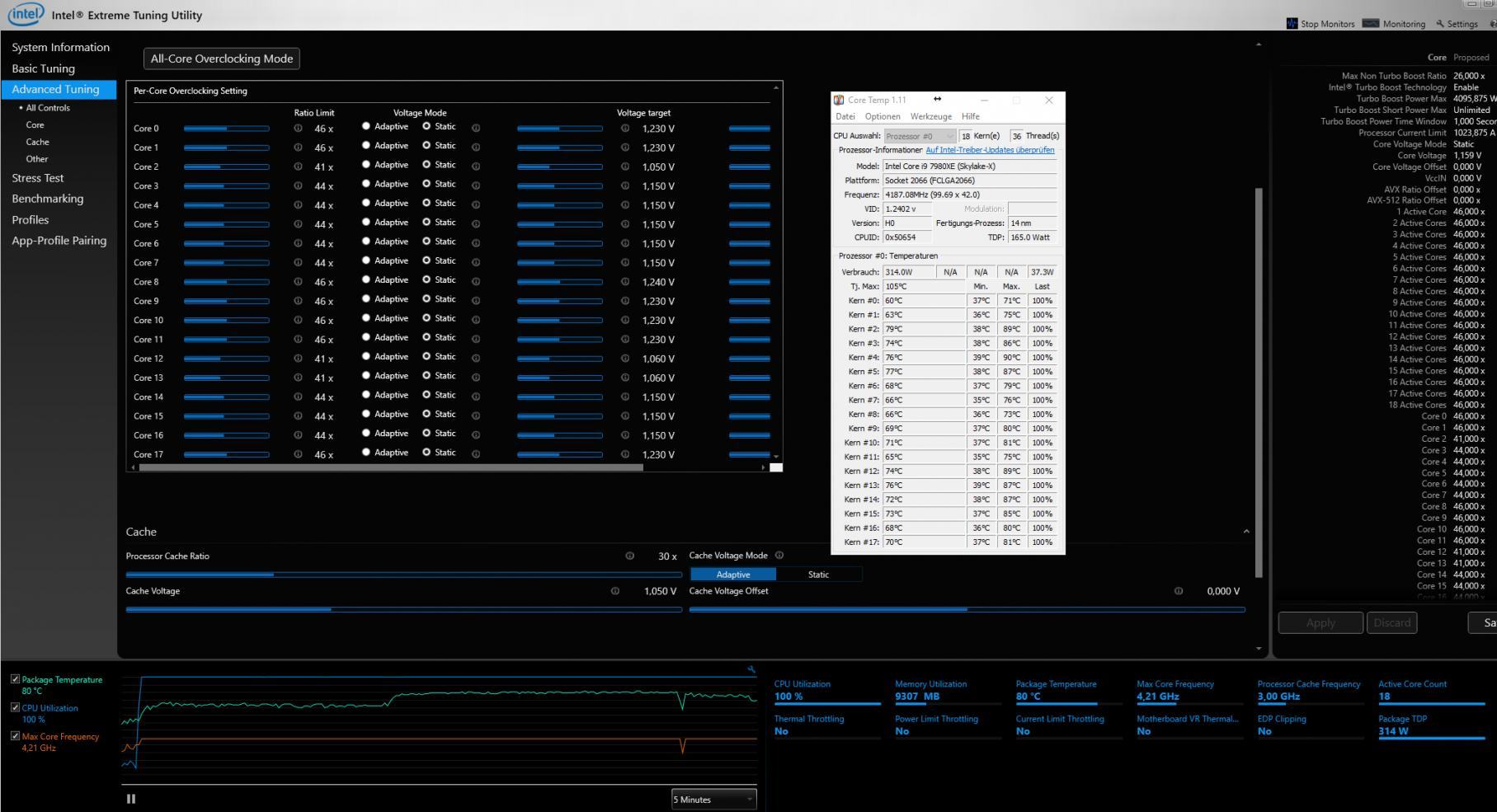The height and width of the screenshot is (812, 1497).
Task: Click info icon beside Processor Cache Ratio value
Action: click(630, 556)
